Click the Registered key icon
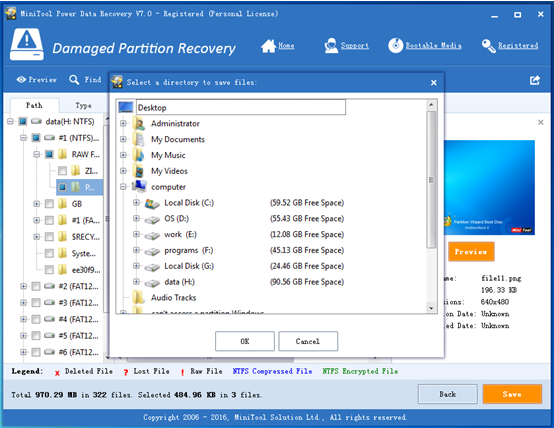The width and height of the screenshot is (554, 428). [489, 46]
